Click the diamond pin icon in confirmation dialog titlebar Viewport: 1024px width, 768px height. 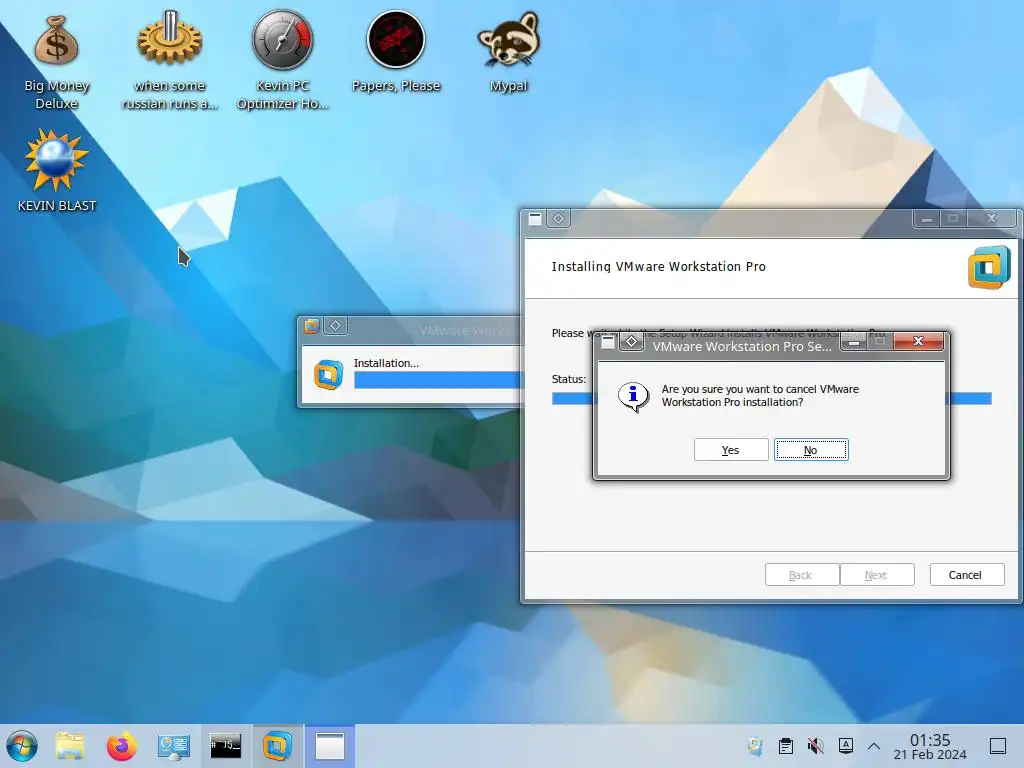click(632, 342)
